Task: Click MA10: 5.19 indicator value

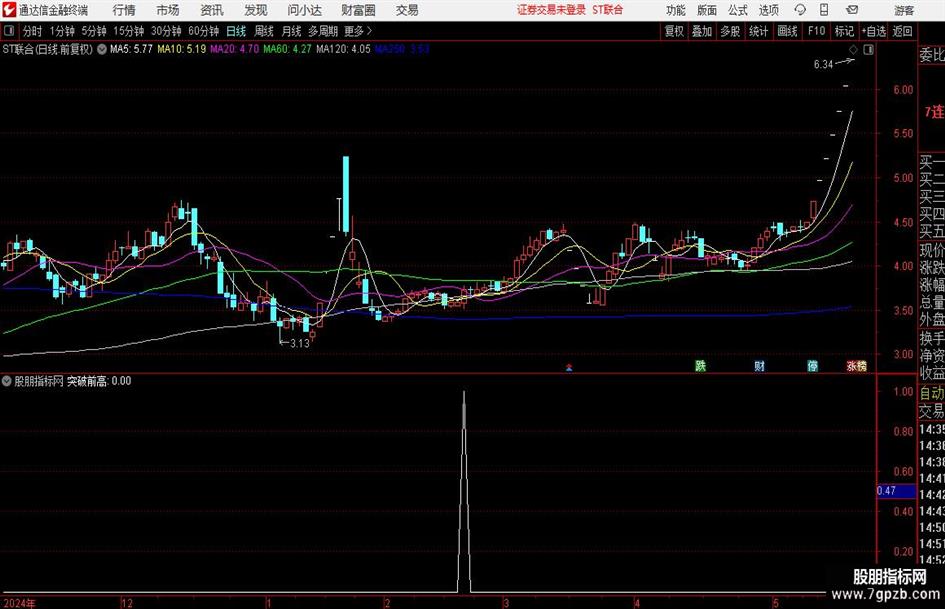Action: click(x=181, y=49)
